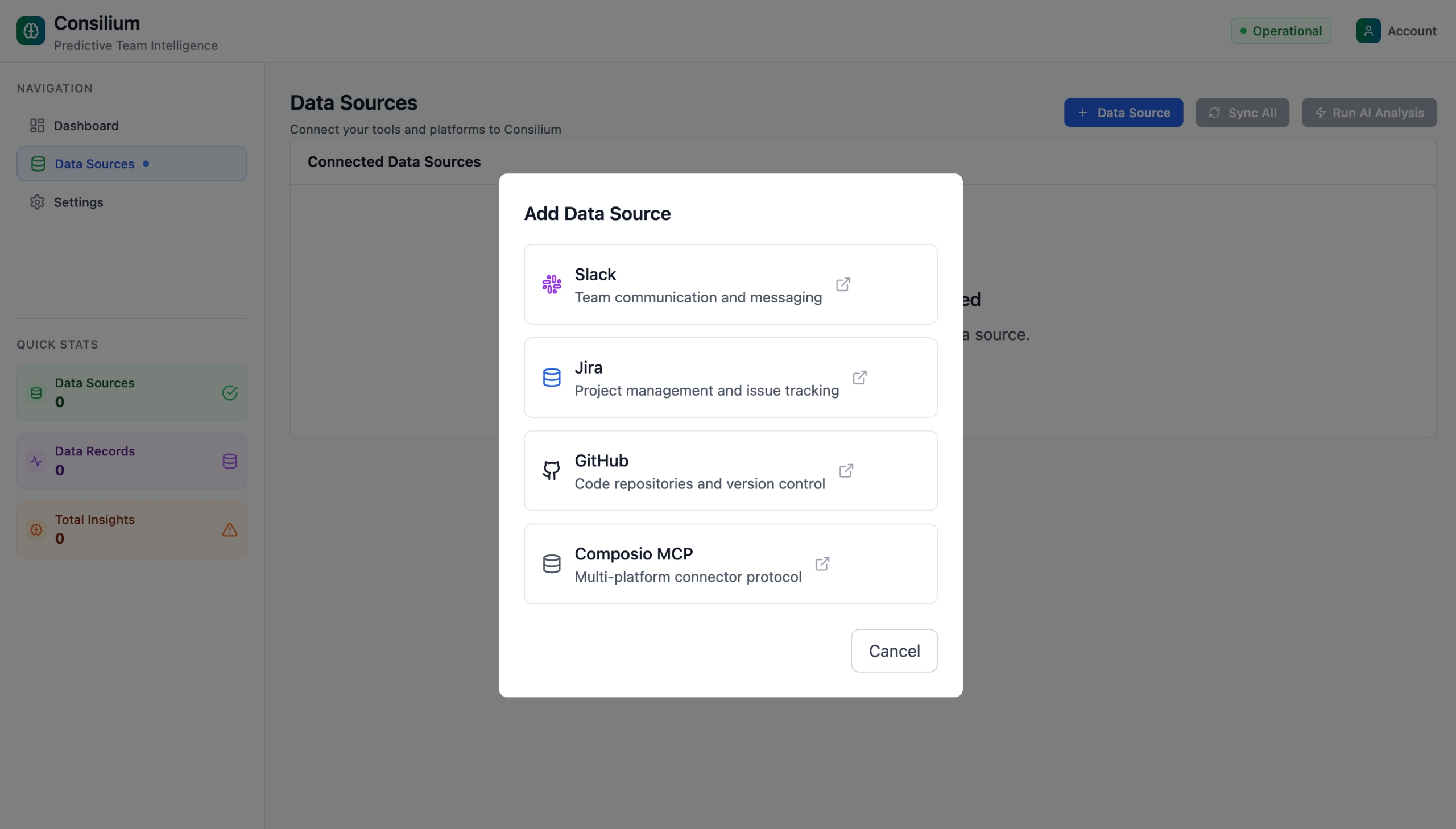Run AI Analysis button
The image size is (1456, 829).
point(1369,113)
